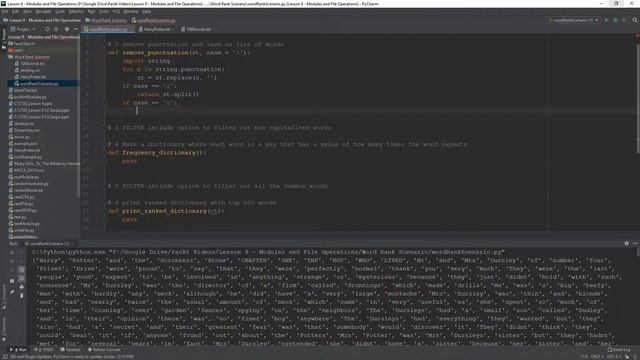Open the File menu
This screenshot has width=640, height=360.
coord(4,11)
